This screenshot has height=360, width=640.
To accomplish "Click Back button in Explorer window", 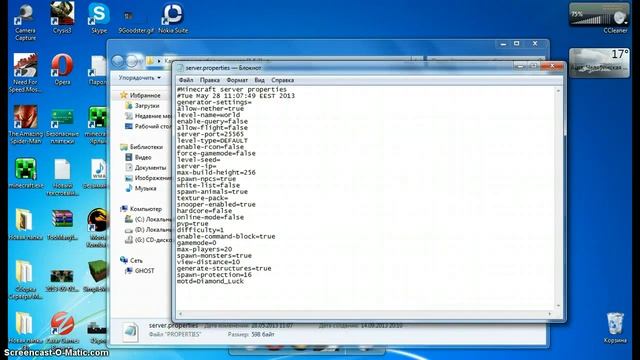I will click(x=118, y=61).
